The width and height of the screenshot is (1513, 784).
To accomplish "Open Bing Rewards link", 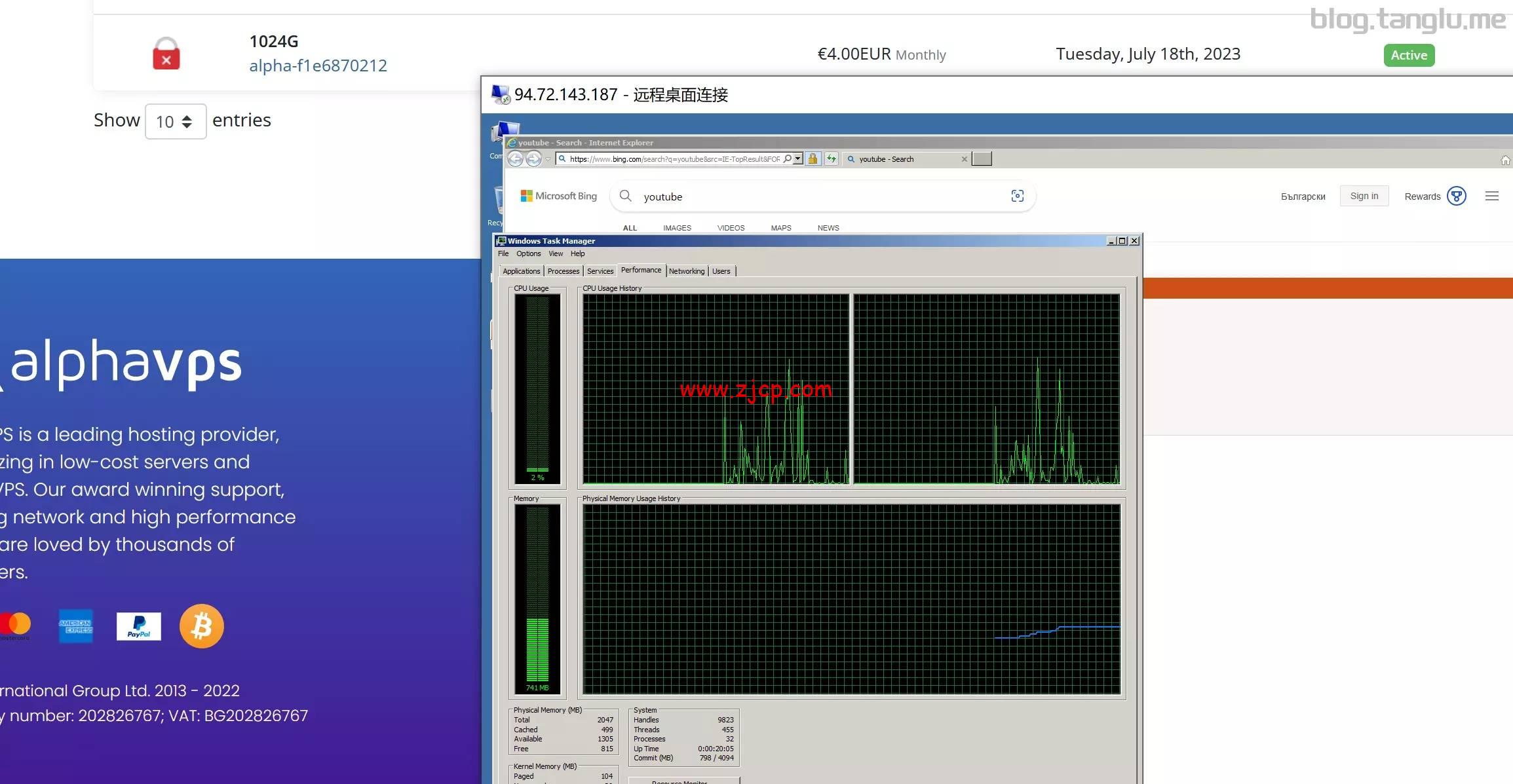I will pyautogui.click(x=1422, y=196).
